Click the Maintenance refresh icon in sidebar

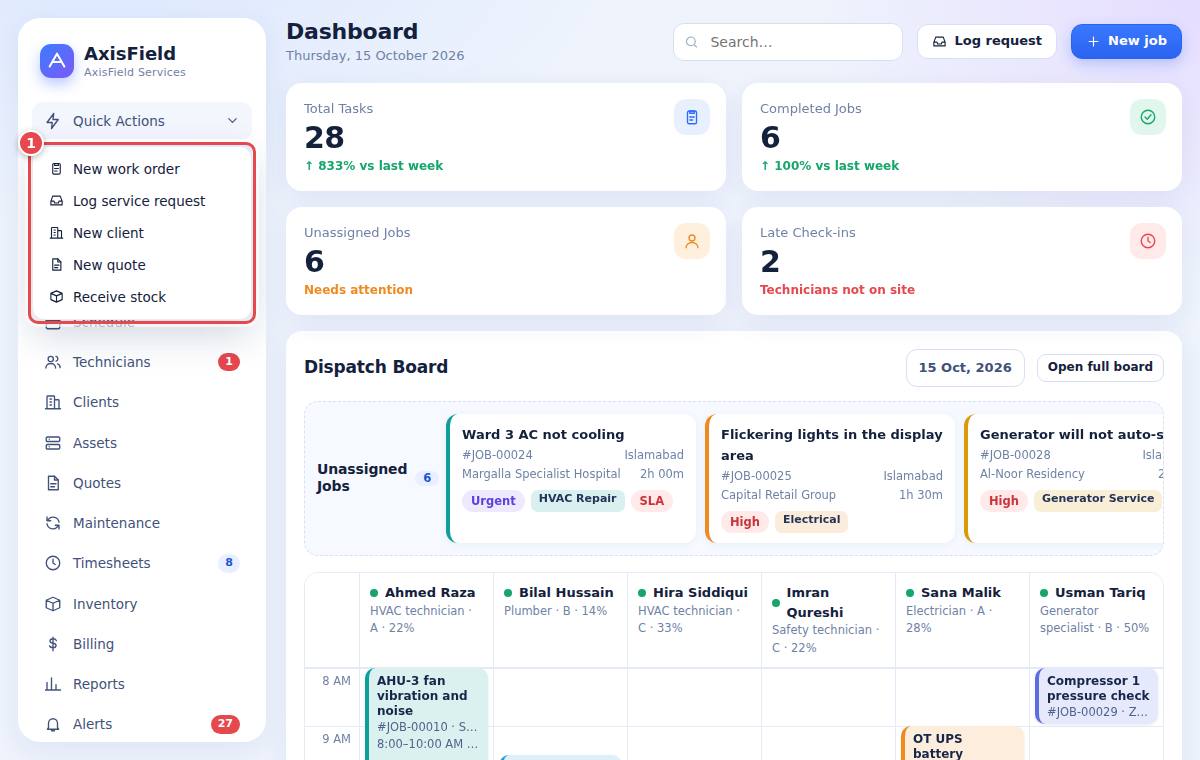[53, 523]
